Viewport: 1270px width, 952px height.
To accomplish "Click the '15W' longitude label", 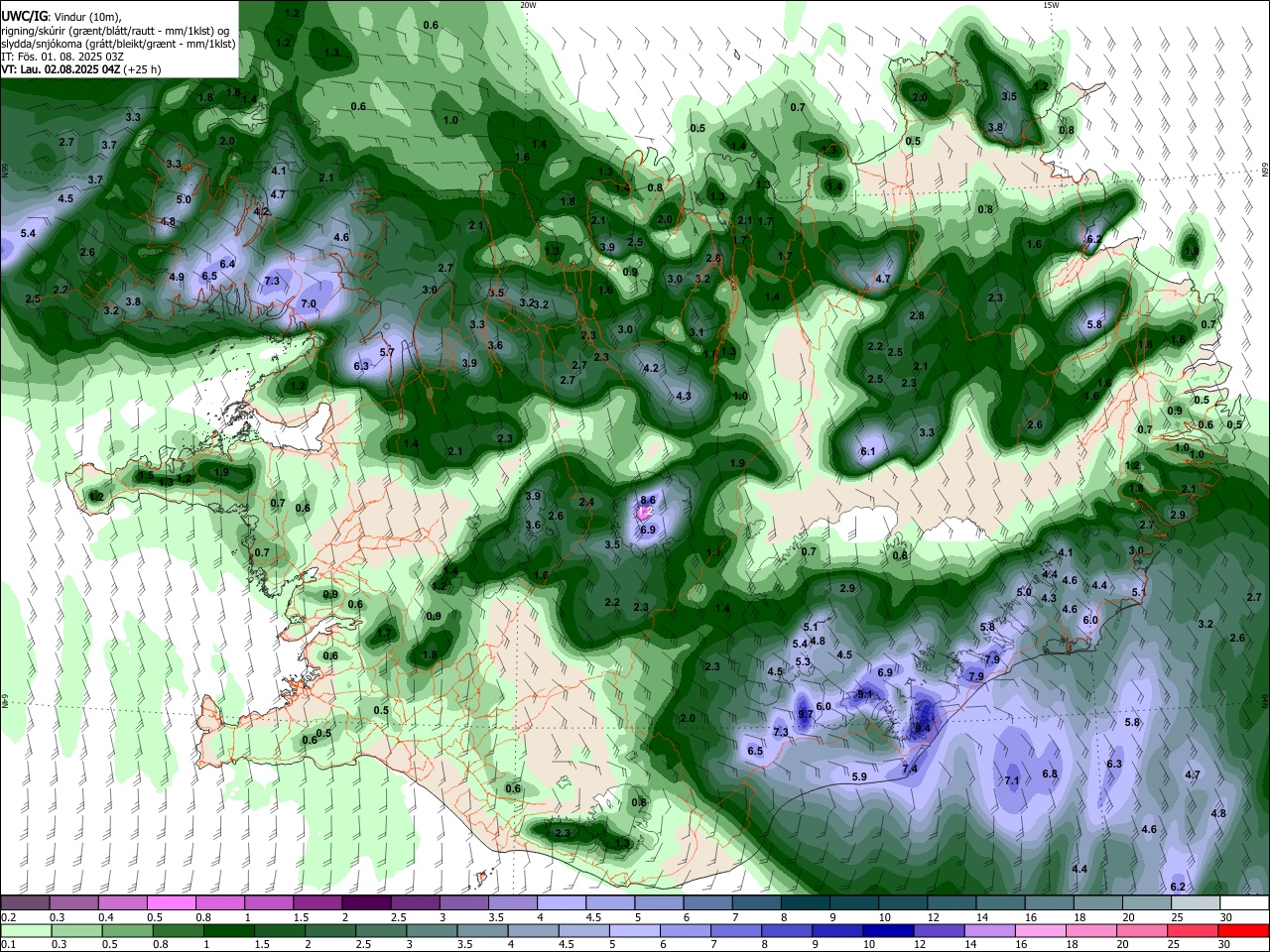I will (1052, 5).
